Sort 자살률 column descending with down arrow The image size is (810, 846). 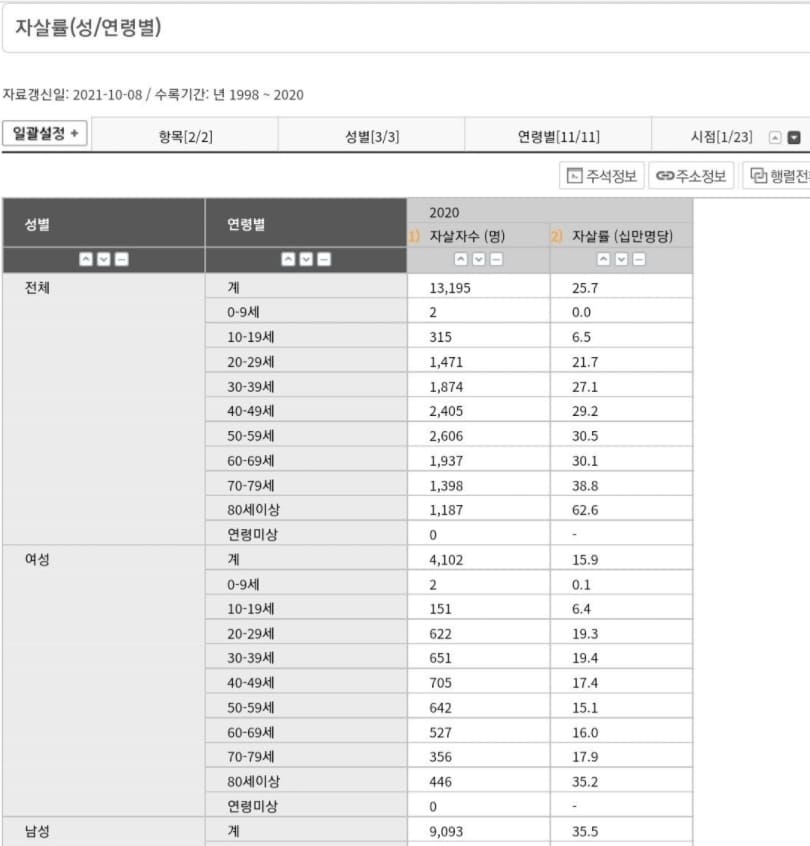coord(622,260)
